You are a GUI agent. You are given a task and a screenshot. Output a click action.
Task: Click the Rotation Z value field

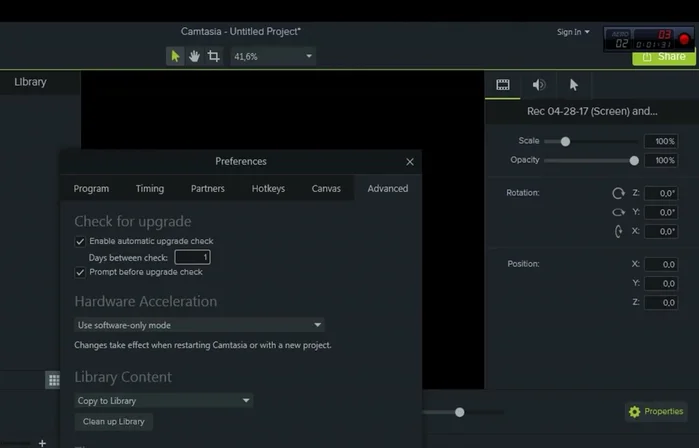pos(661,193)
